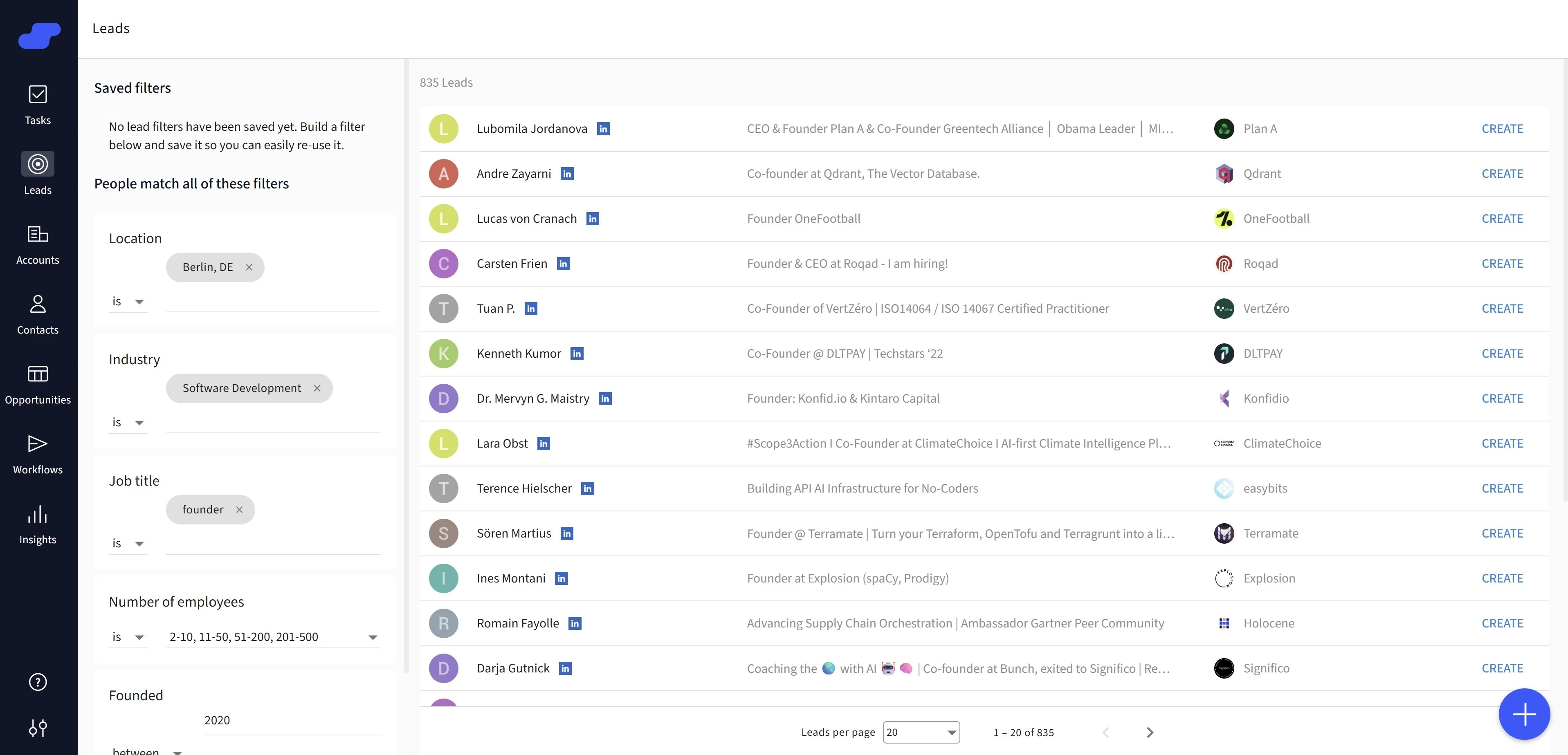Click the Explosion company logo
The image size is (1568, 755).
[x=1224, y=578]
